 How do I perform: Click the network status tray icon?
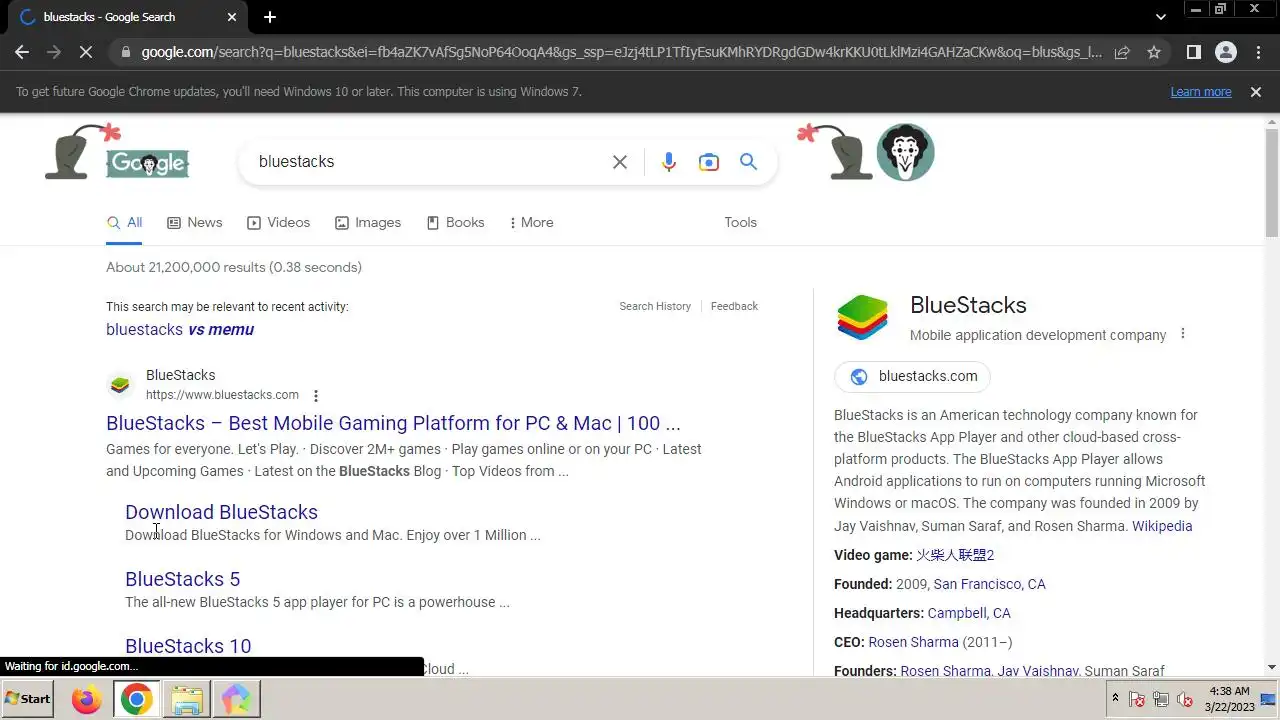coord(1161,699)
